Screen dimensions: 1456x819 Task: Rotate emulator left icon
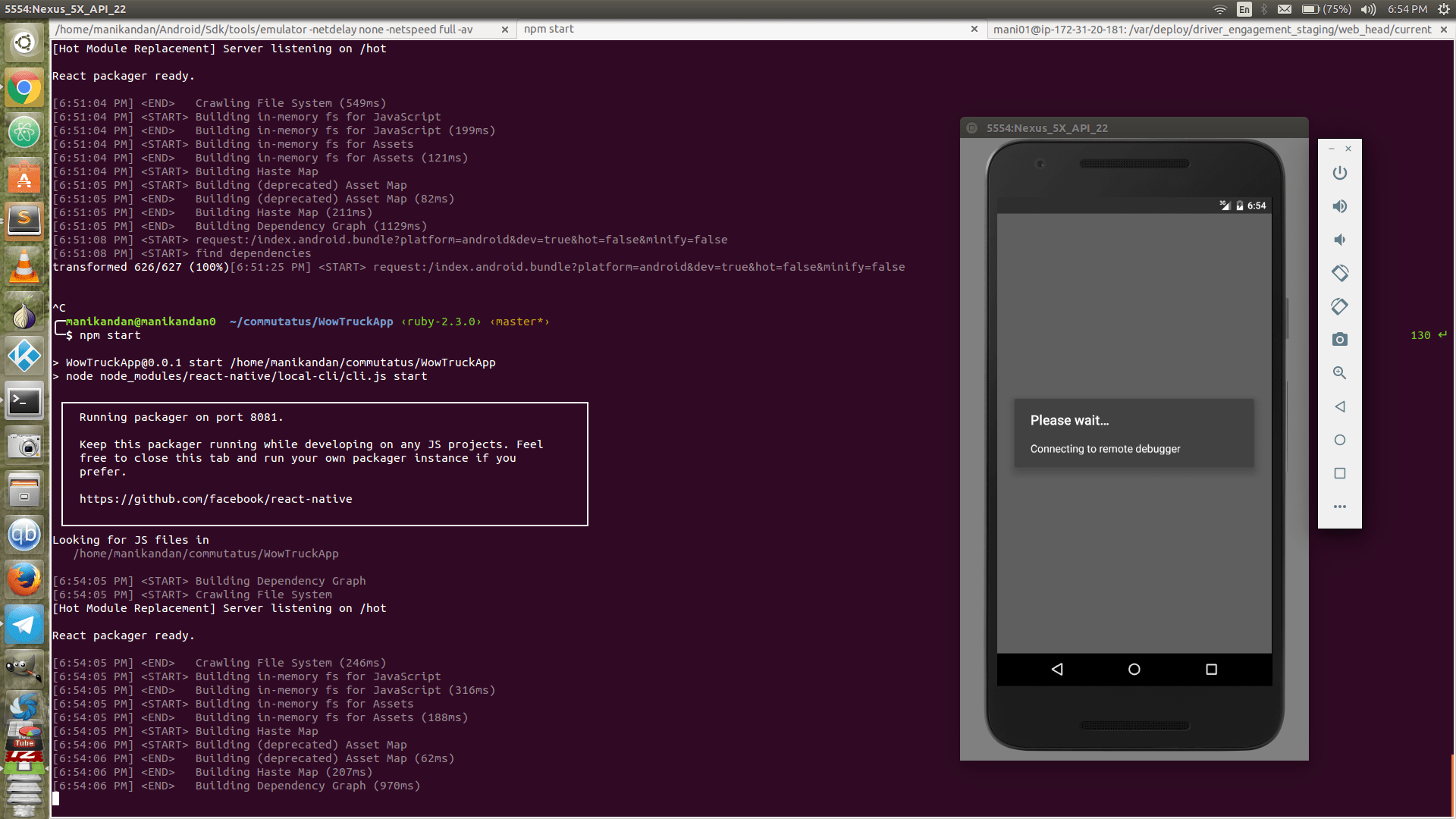pyautogui.click(x=1340, y=273)
